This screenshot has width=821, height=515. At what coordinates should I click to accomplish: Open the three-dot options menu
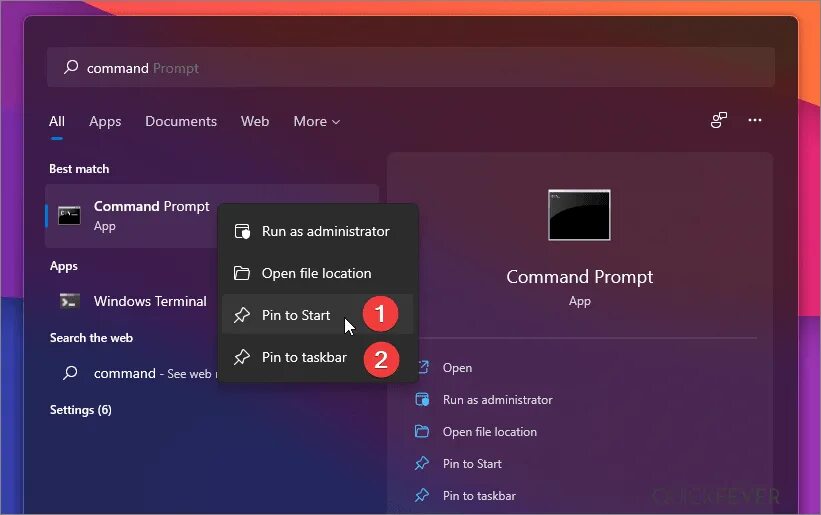click(755, 120)
